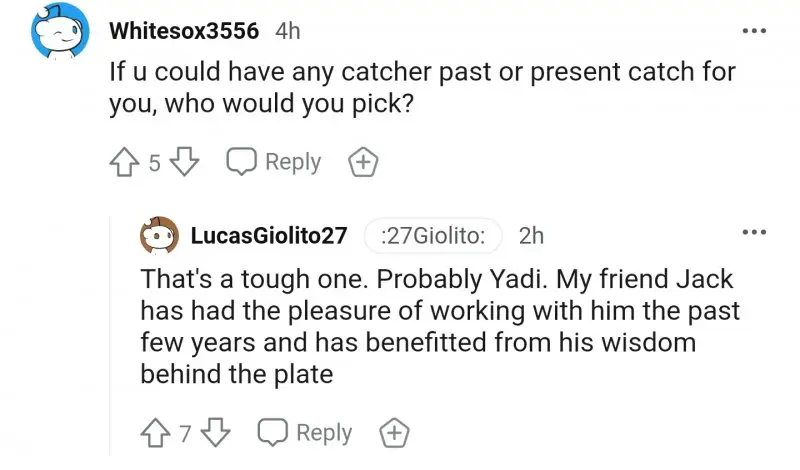Open the LucasGiolito27 username link
Image resolution: width=800 pixels, height=470 pixels.
[268, 236]
